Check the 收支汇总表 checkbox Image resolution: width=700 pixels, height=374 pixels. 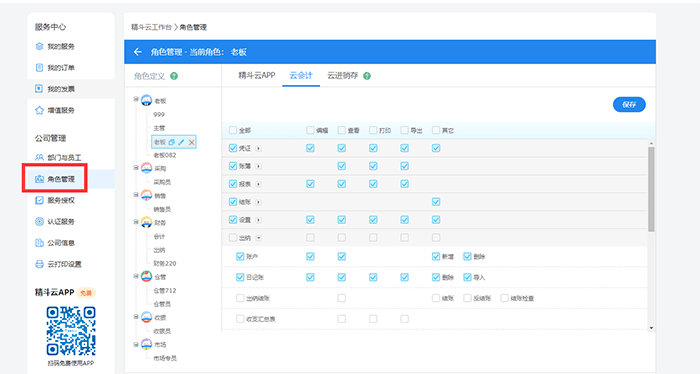click(240, 319)
